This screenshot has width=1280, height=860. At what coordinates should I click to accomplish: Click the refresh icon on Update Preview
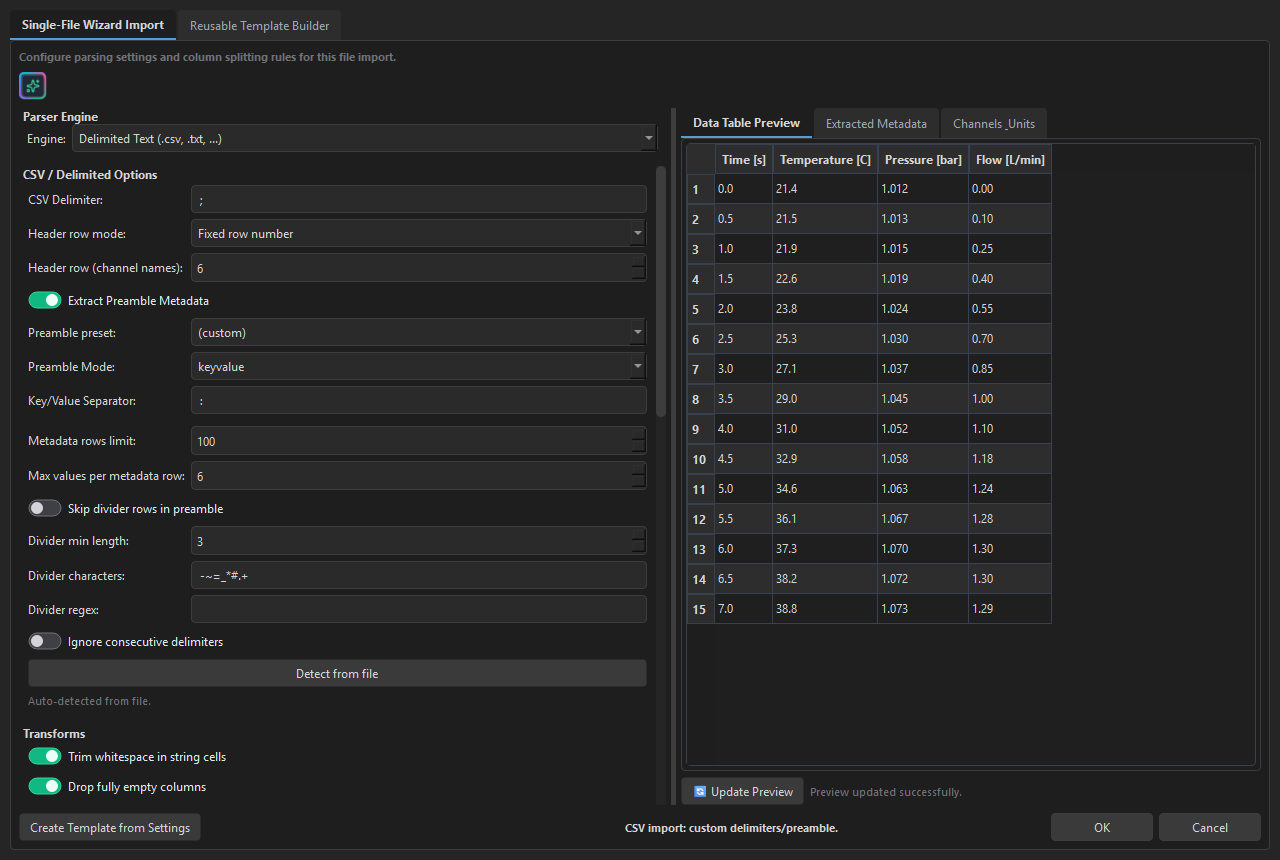click(x=700, y=791)
